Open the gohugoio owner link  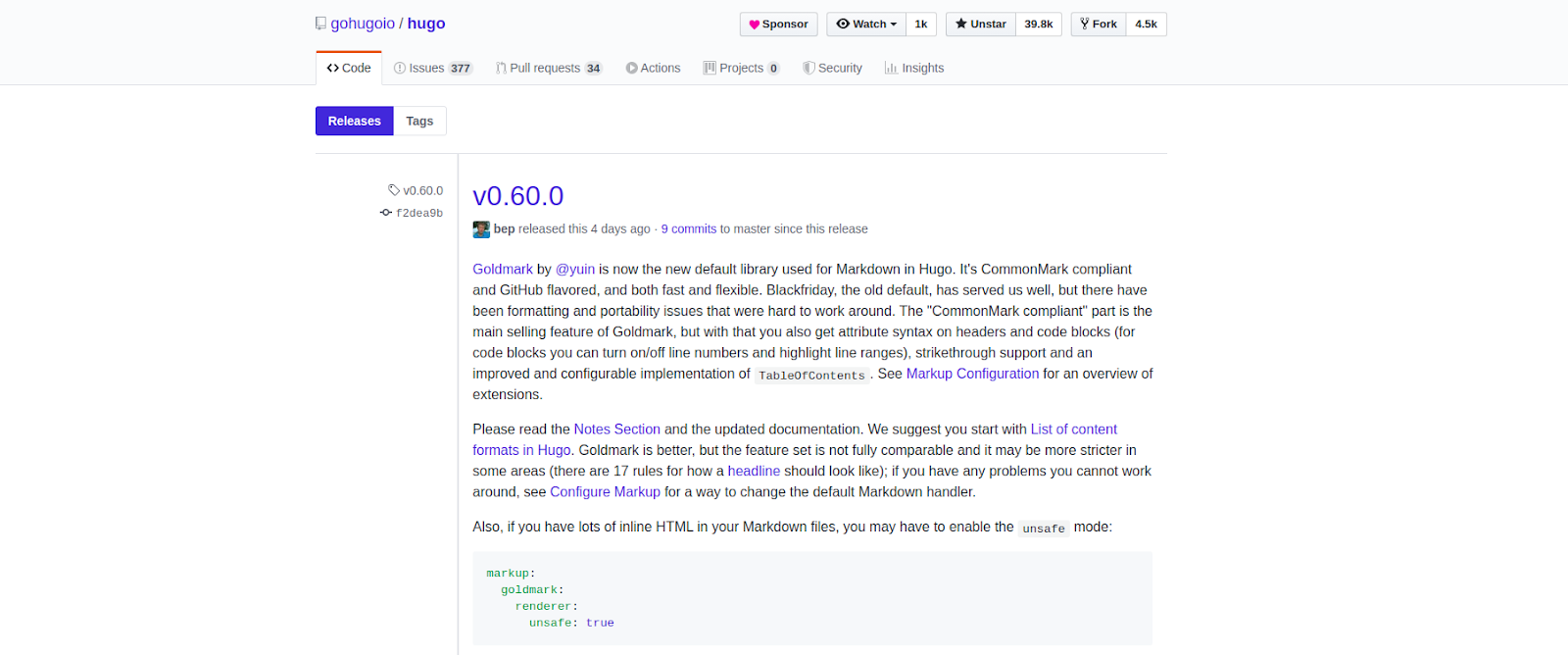(x=363, y=24)
